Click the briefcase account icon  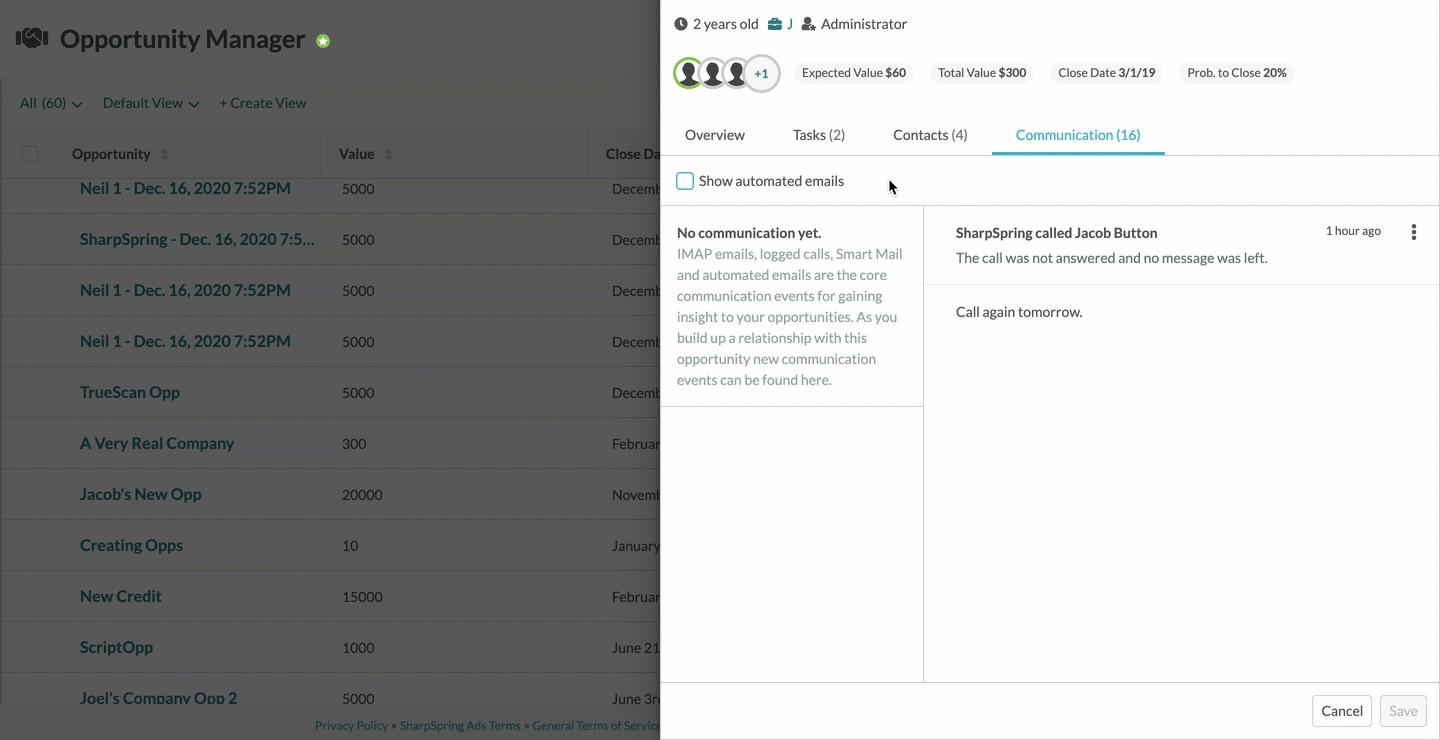point(775,24)
